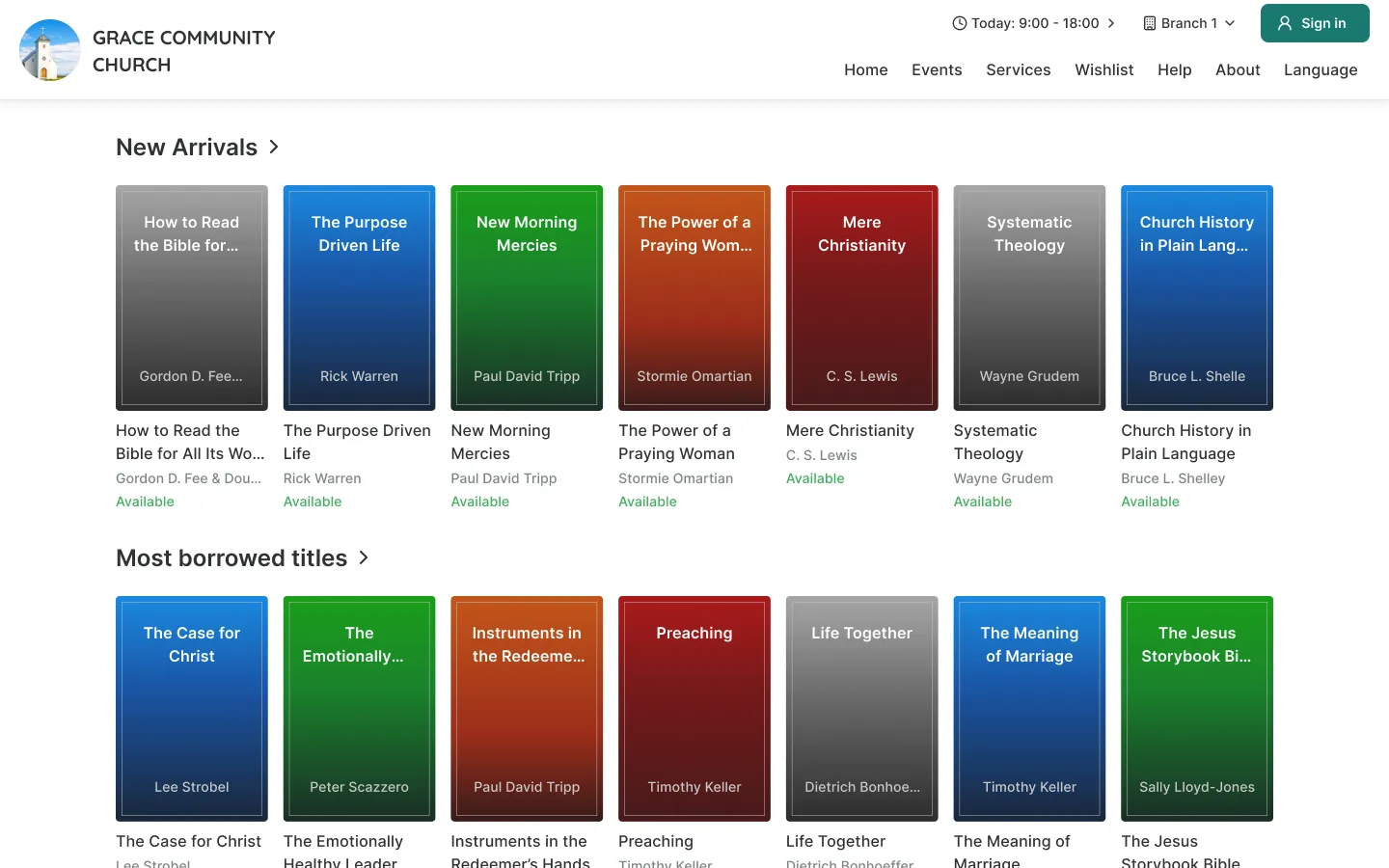Viewport: 1389px width, 868px height.
Task: Click 'Preaching' title text below its cover
Action: pos(656,841)
